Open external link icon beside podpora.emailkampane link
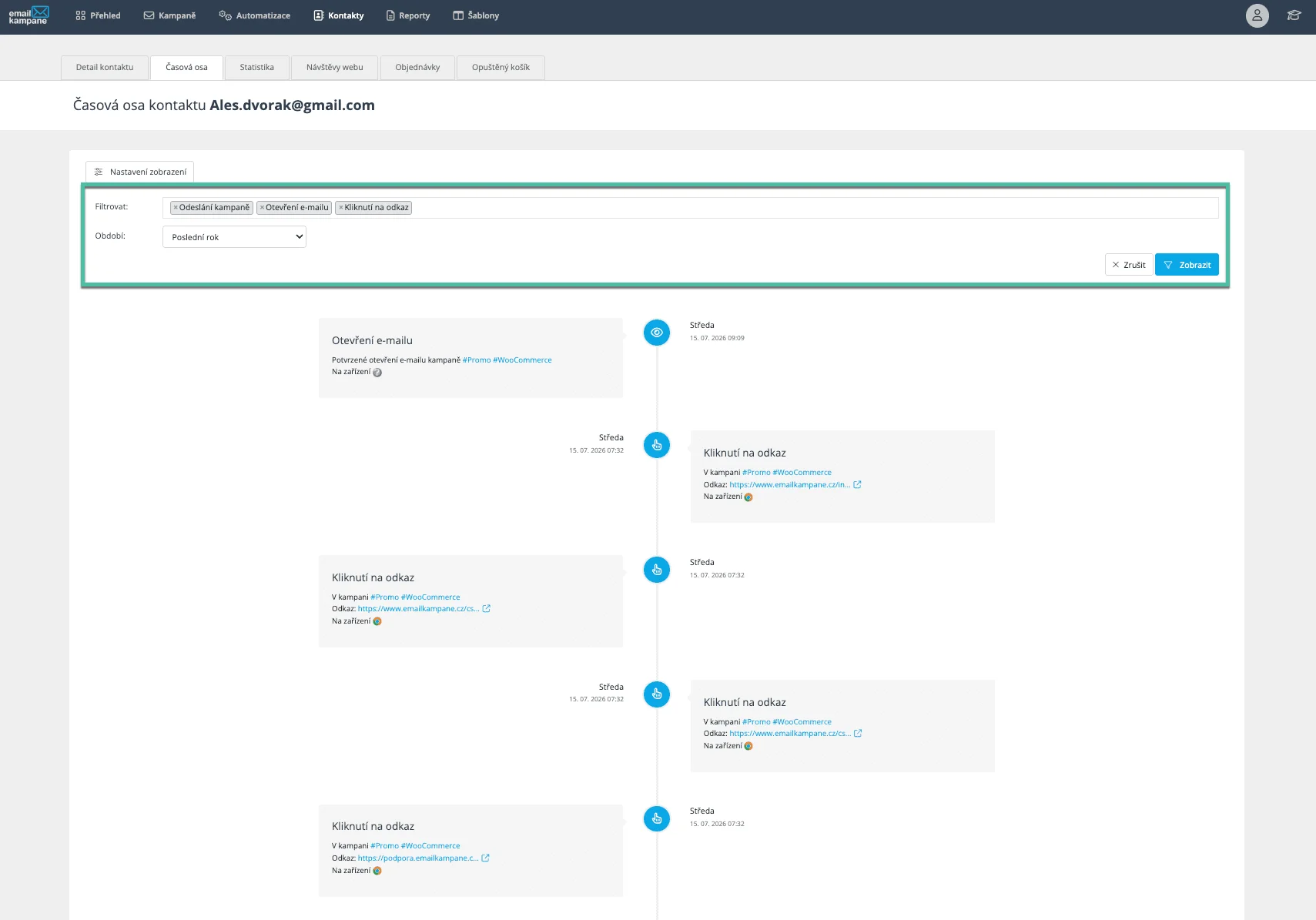This screenshot has height=920, width=1316. point(485,858)
